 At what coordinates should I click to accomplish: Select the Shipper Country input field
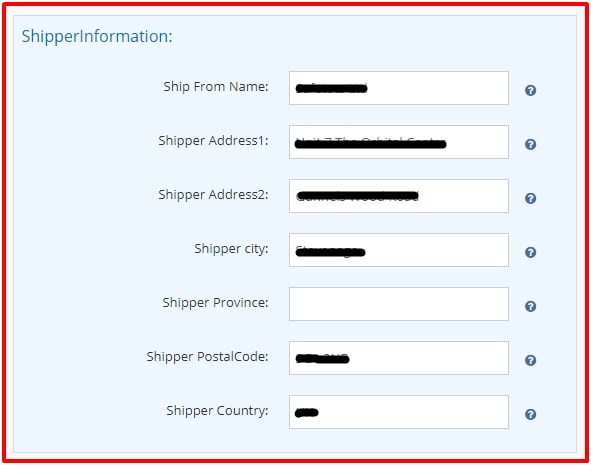point(399,412)
